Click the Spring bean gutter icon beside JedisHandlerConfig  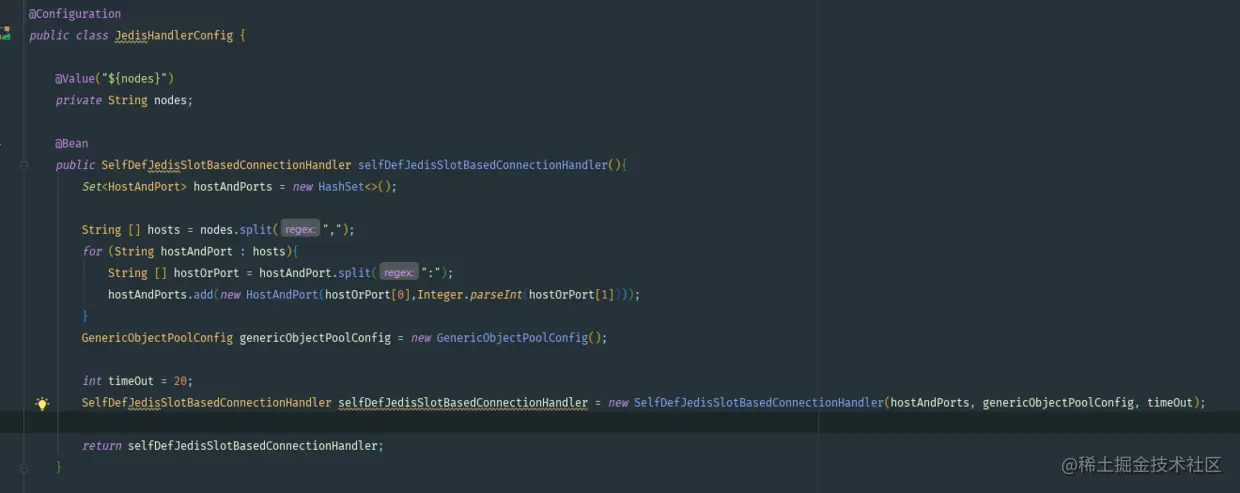point(5,34)
